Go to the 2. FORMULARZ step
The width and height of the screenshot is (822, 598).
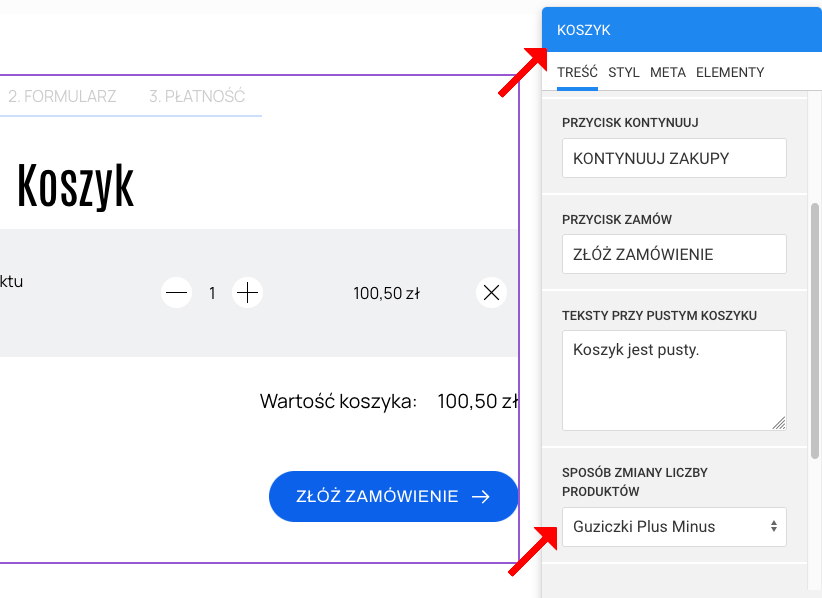click(x=62, y=97)
